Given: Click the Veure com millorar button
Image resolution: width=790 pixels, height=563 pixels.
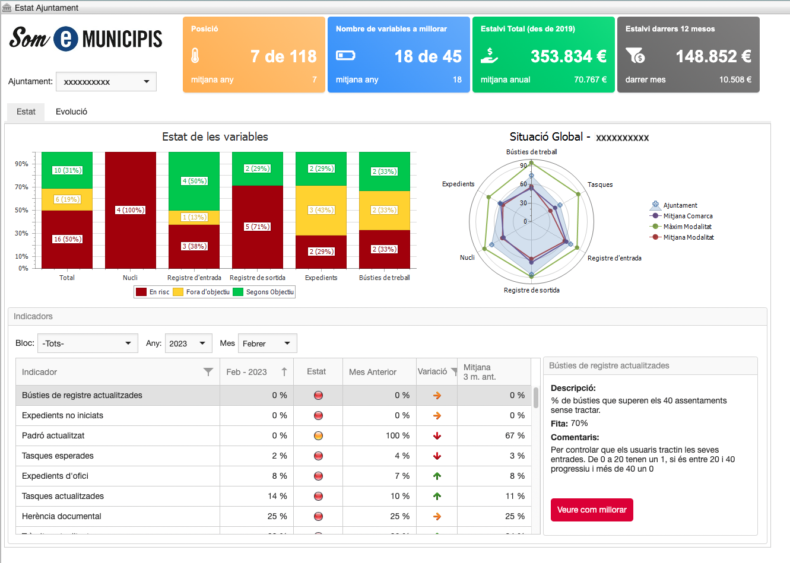Looking at the screenshot, I should point(591,510).
